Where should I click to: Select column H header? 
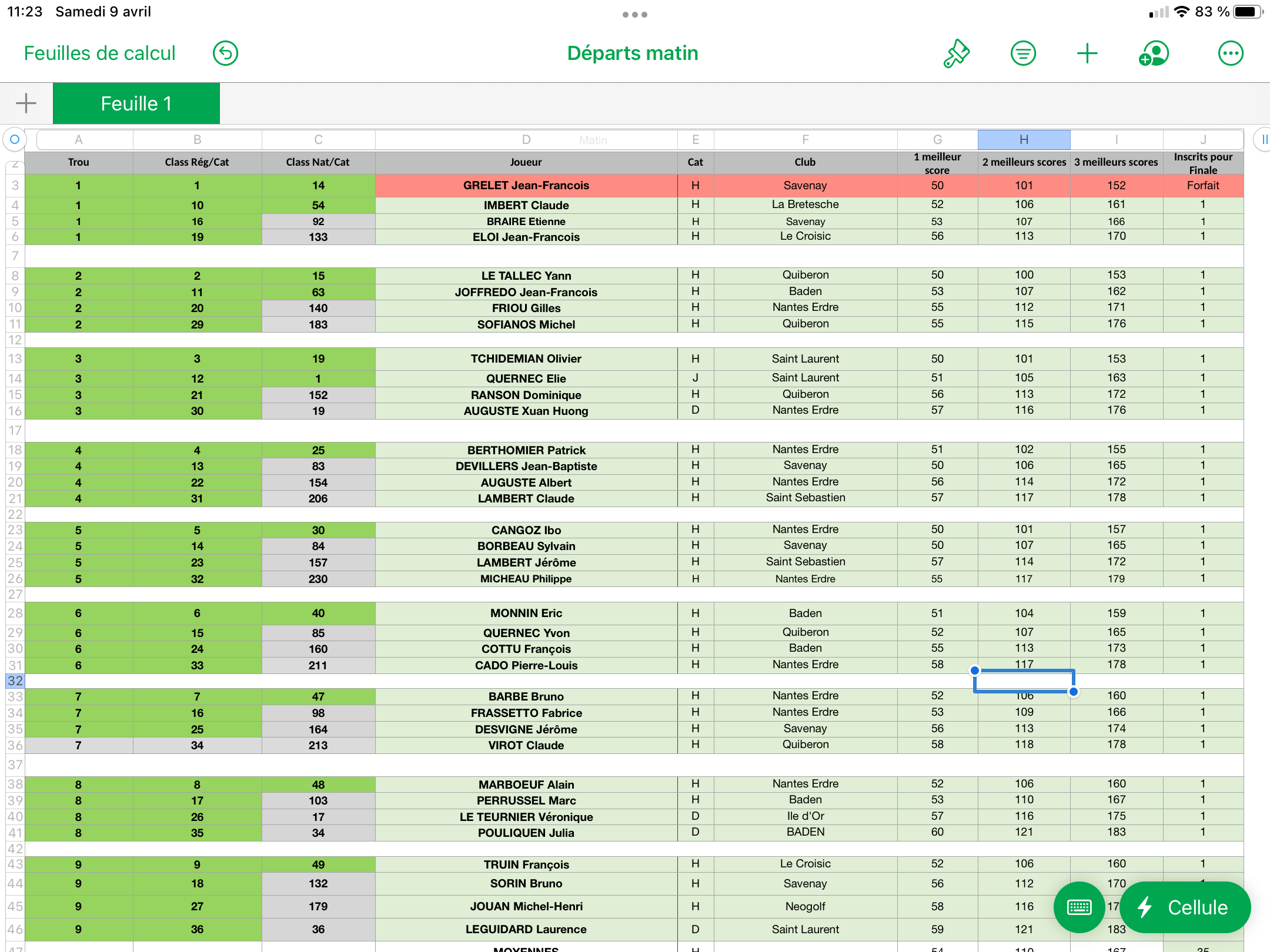click(1024, 140)
